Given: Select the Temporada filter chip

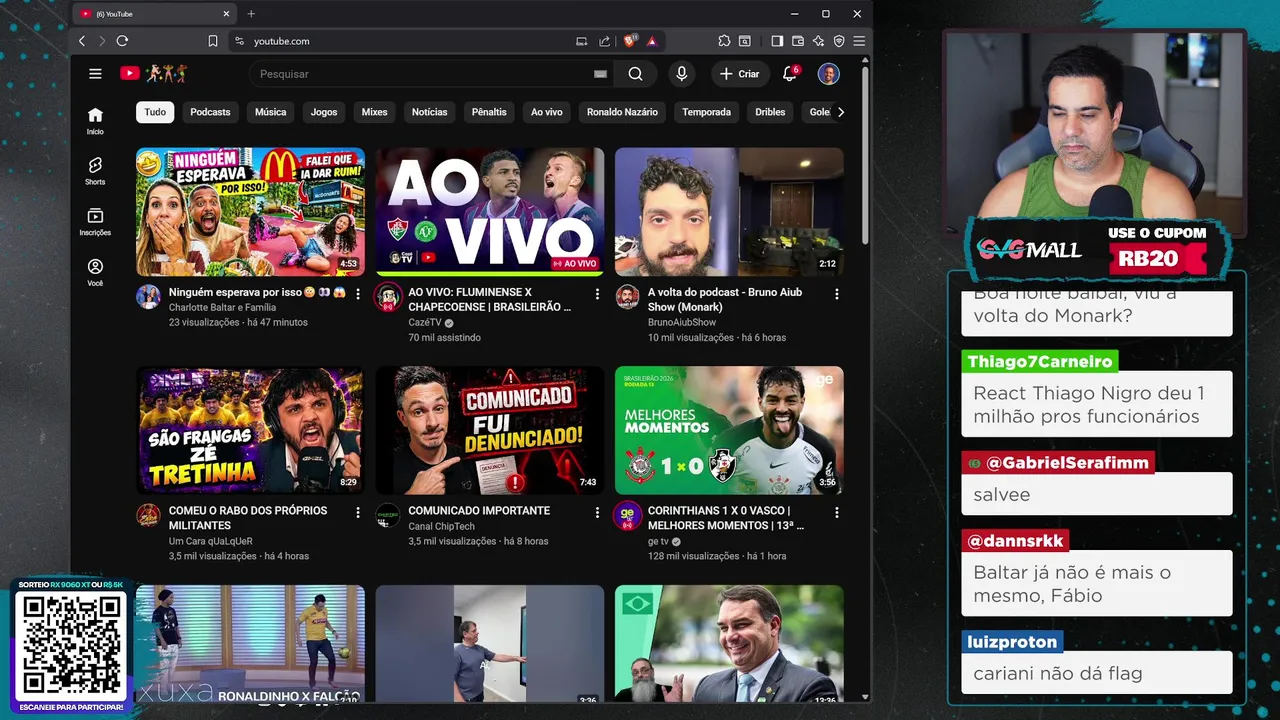Looking at the screenshot, I should (706, 112).
